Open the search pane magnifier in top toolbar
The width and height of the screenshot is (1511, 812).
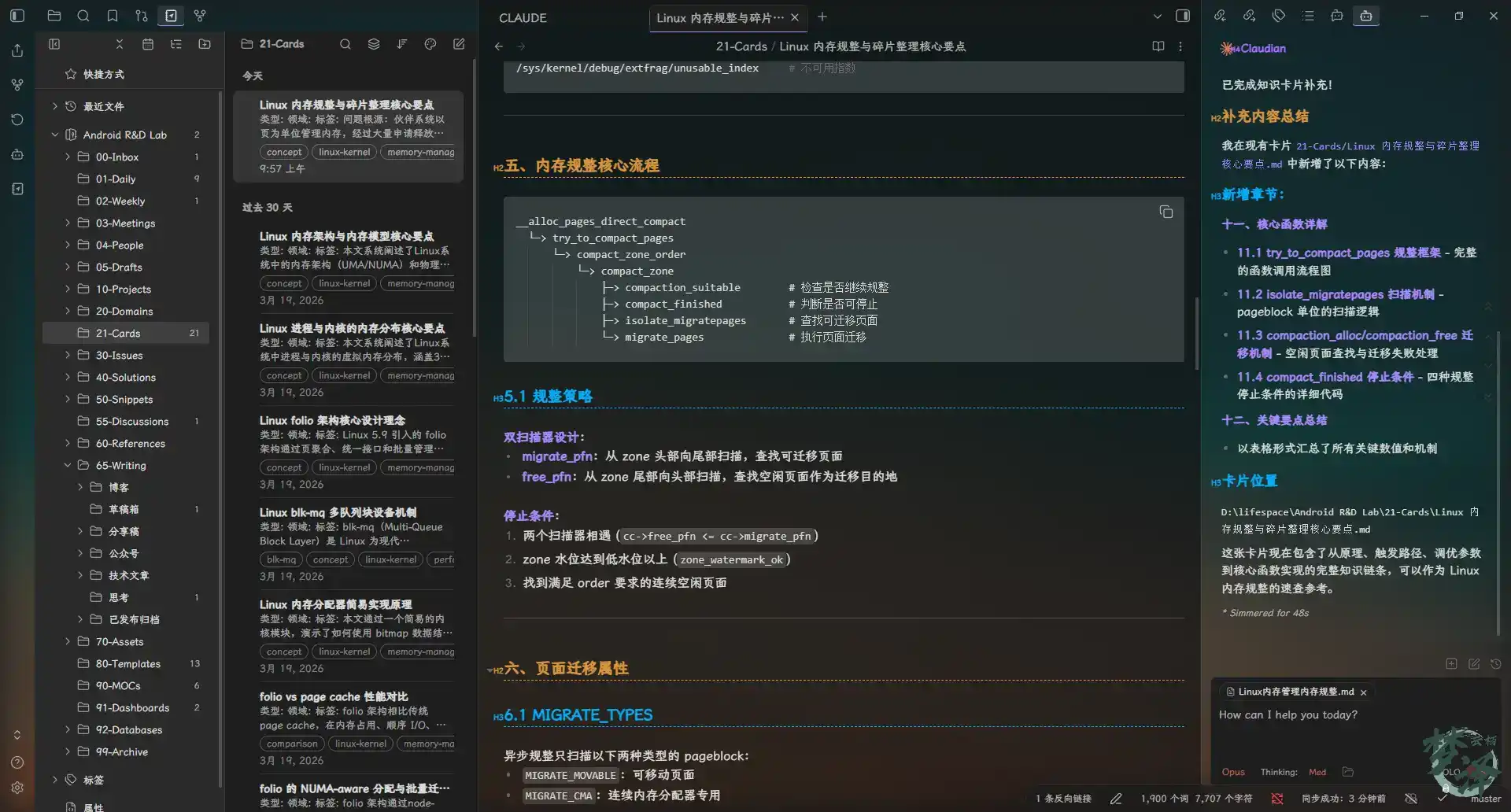click(x=83, y=16)
